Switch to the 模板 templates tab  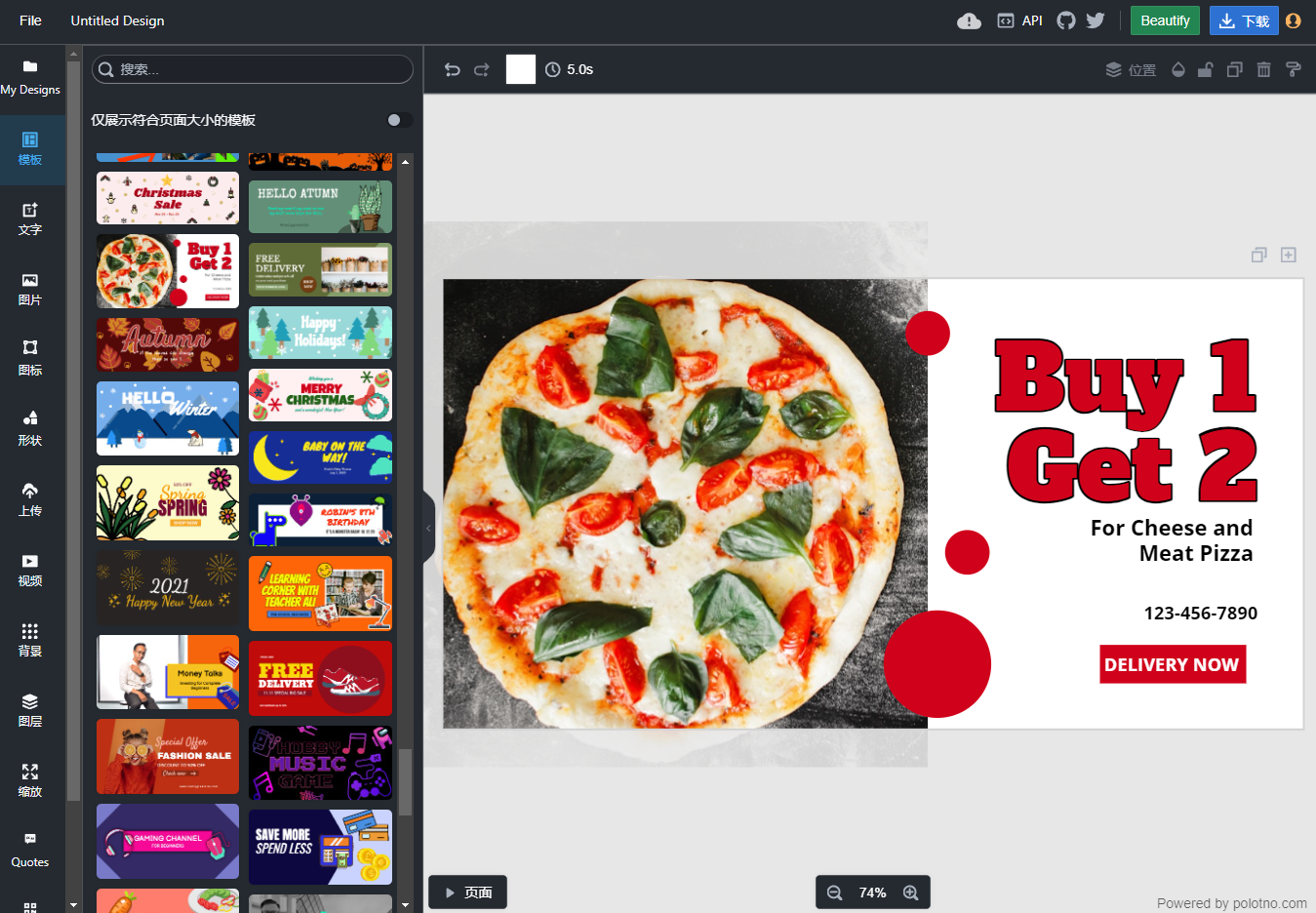30,149
